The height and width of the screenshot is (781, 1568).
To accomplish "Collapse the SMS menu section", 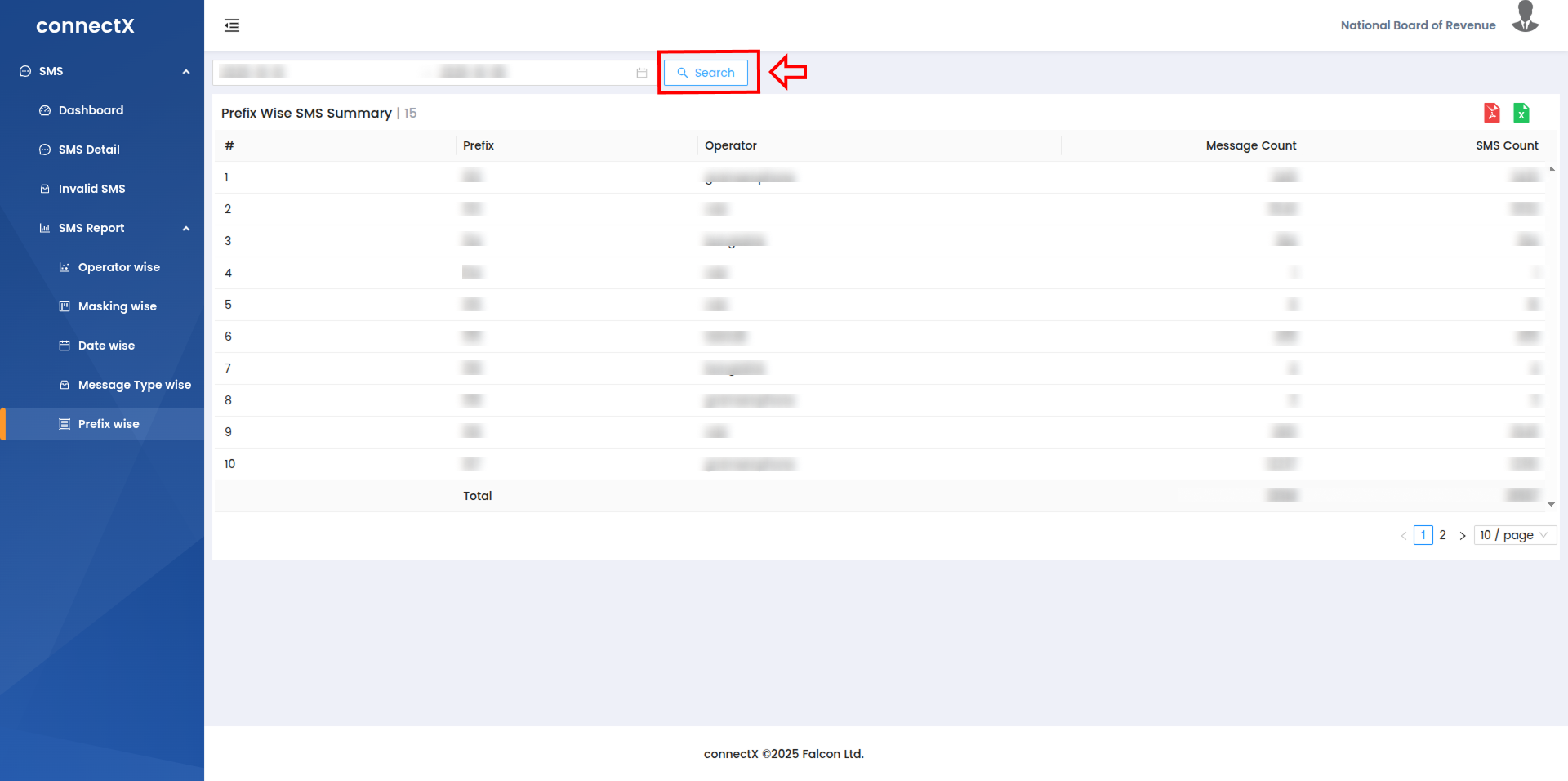I will [186, 72].
